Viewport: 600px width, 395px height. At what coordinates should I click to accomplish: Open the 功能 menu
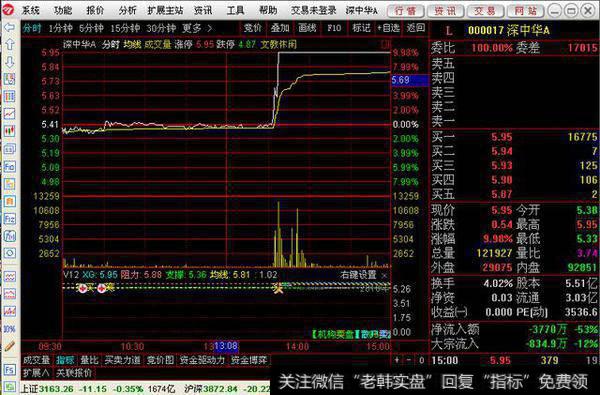[63, 10]
